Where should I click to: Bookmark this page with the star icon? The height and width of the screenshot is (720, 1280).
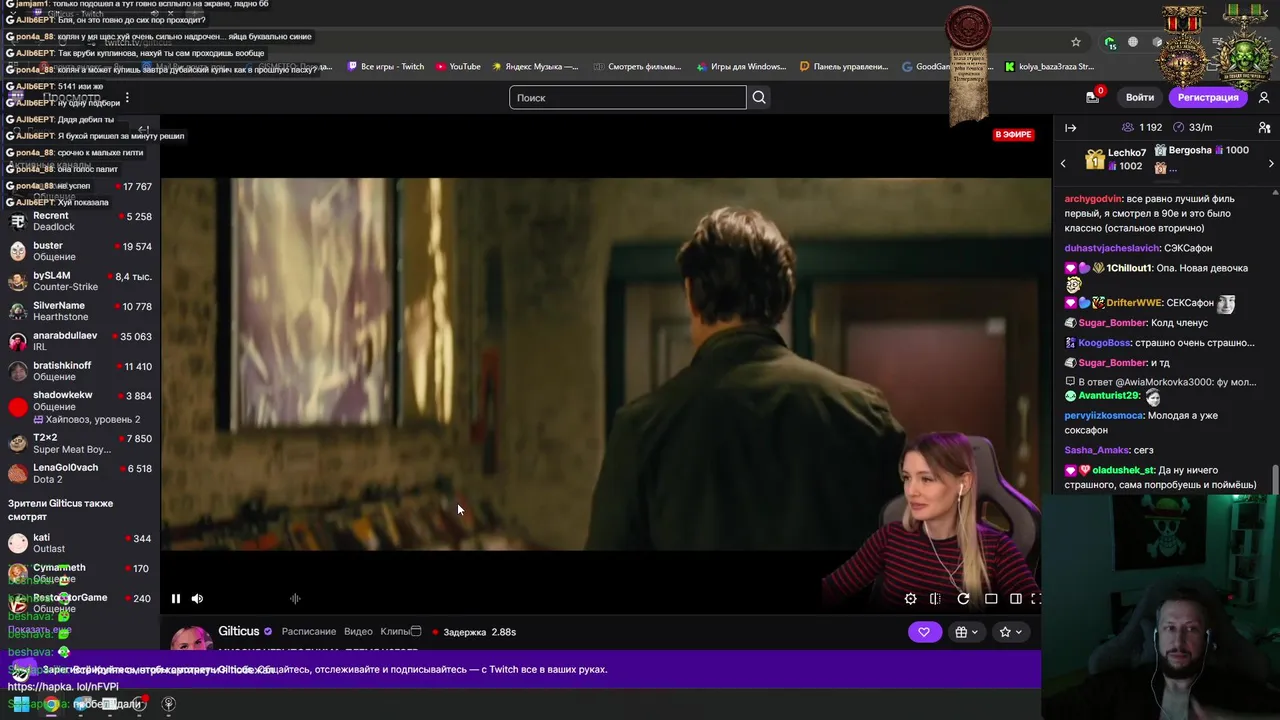click(x=1076, y=42)
